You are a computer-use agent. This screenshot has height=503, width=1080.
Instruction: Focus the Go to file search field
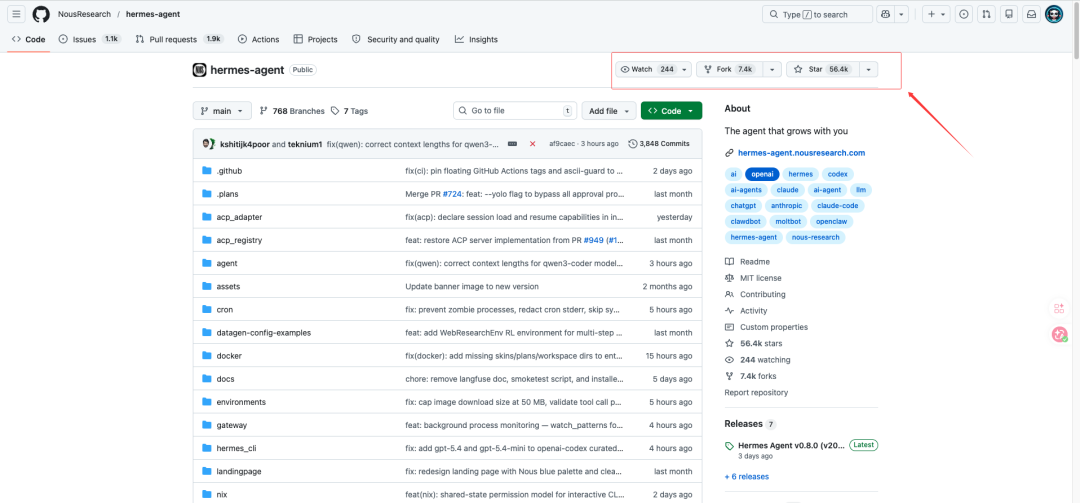(515, 110)
